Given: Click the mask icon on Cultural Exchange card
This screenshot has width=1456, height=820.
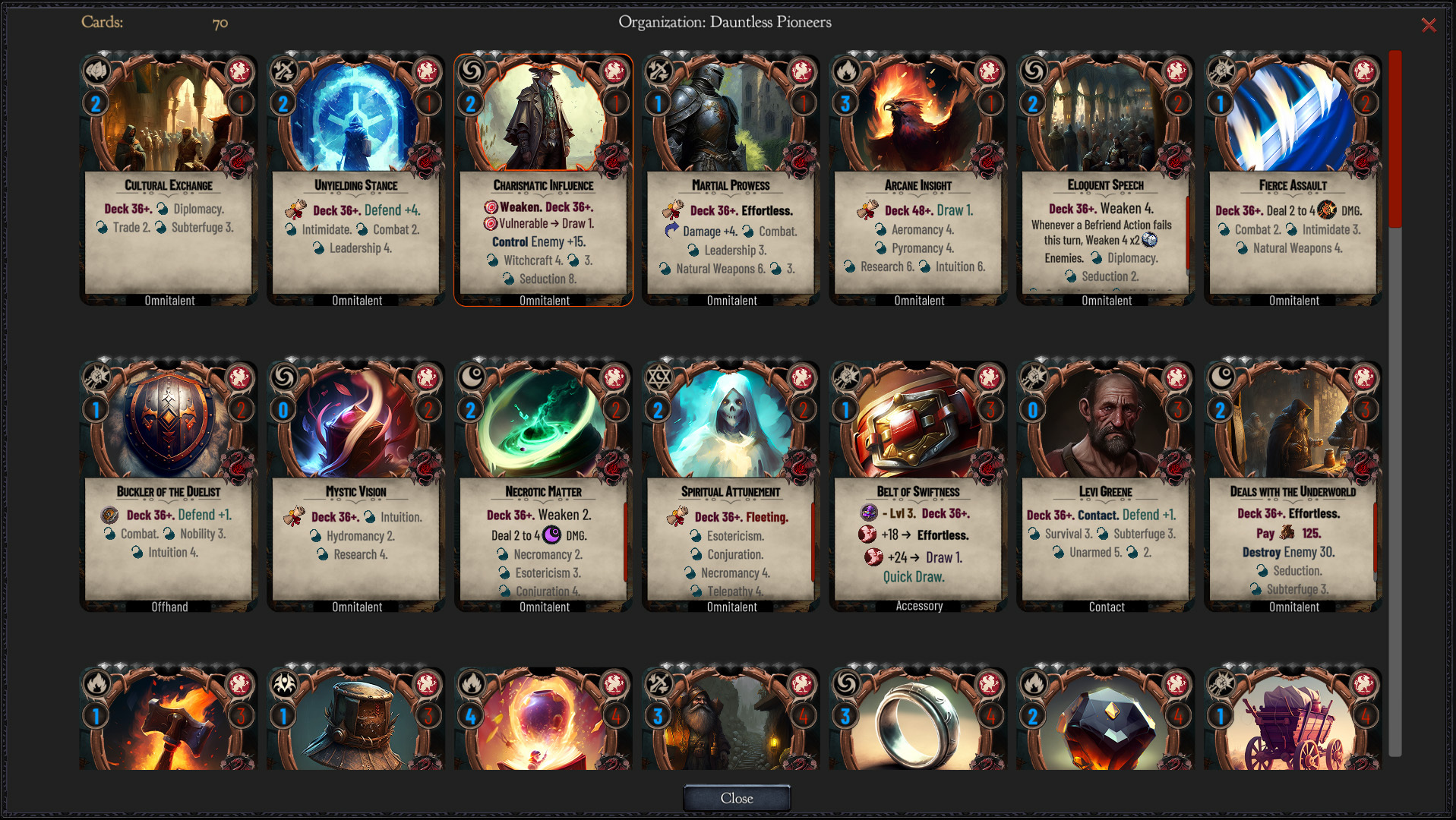Looking at the screenshot, I should [96, 71].
